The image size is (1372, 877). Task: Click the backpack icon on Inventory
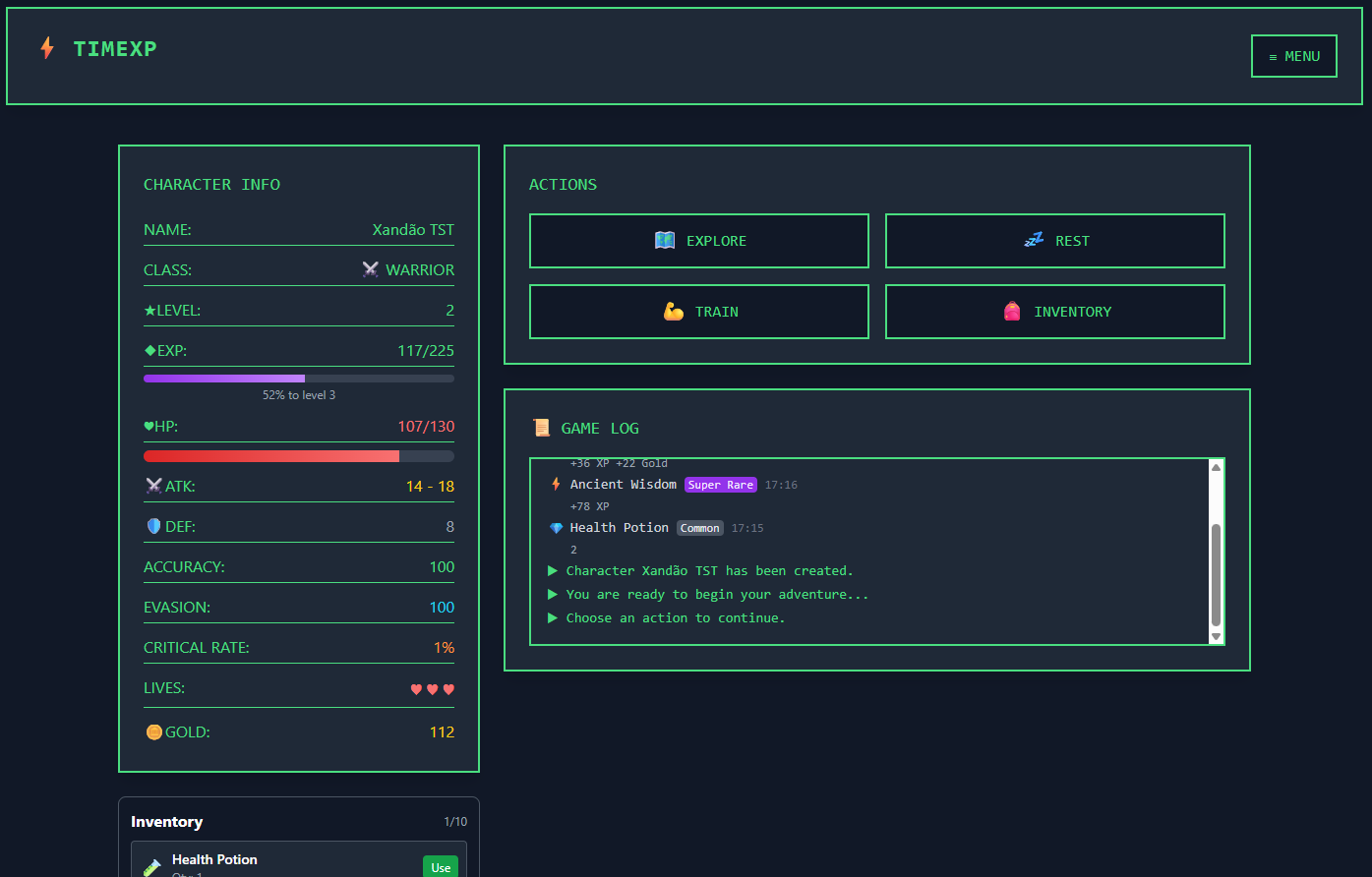coord(1012,312)
